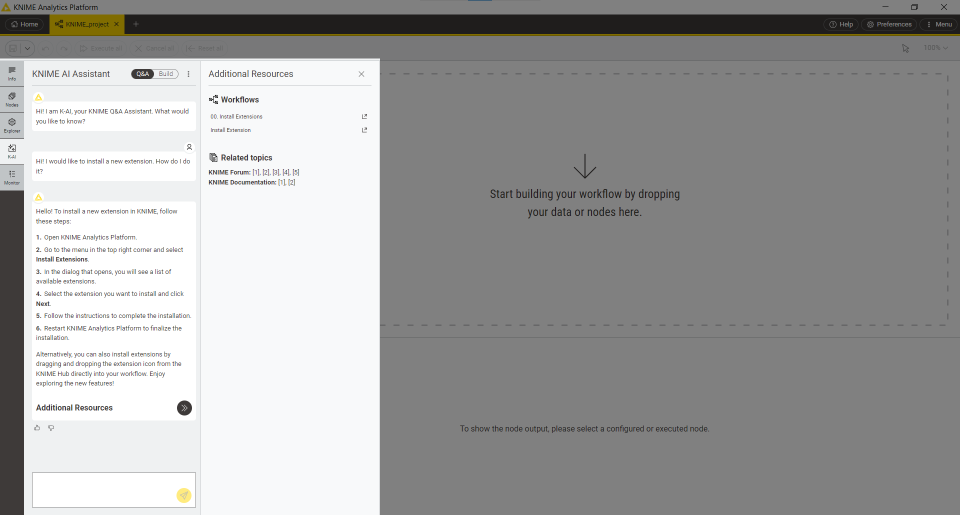Switch to the Home tab
This screenshot has width=960, height=515.
tap(24, 24)
